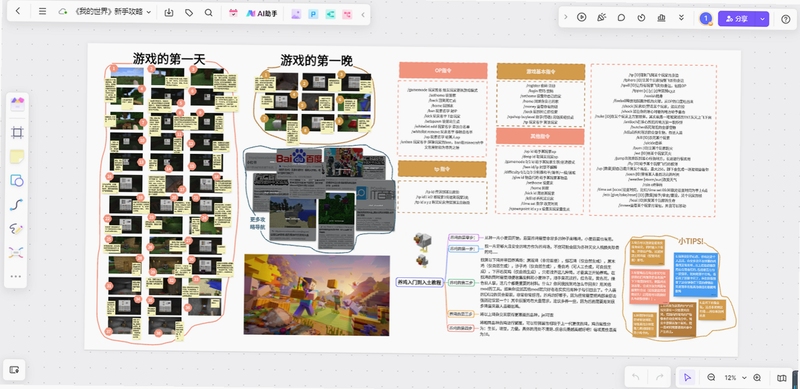The height and width of the screenshot is (389, 800).
Task: Click the 游戏基本指令 gold header block
Action: tap(541, 71)
